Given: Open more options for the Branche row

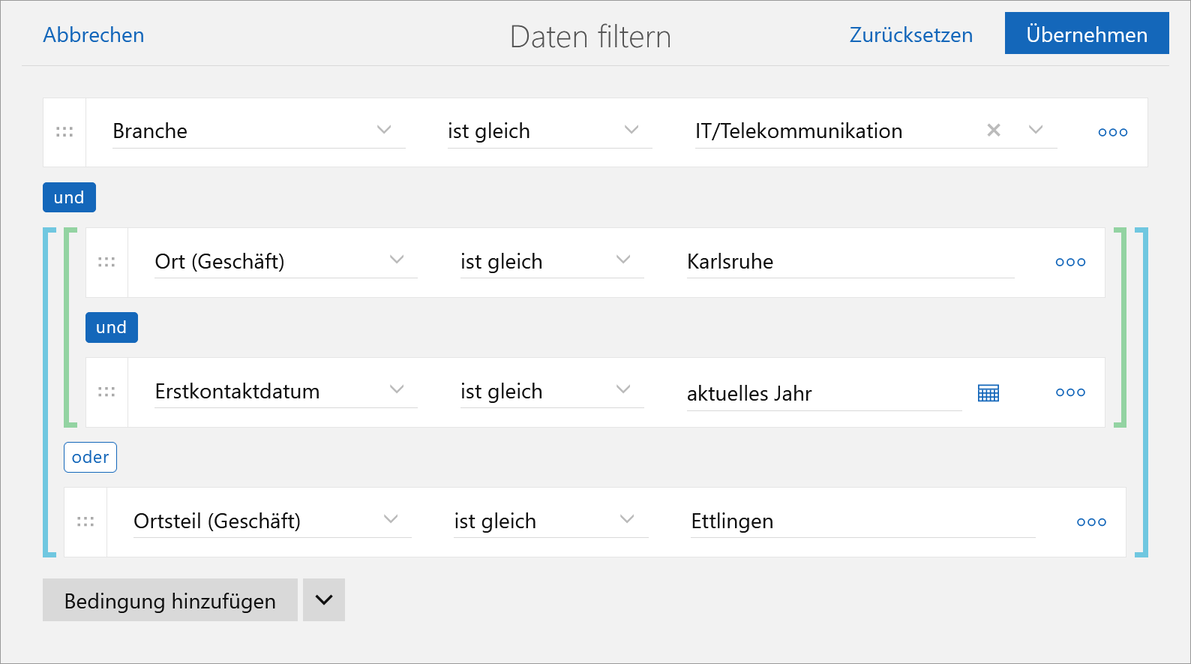Looking at the screenshot, I should pyautogui.click(x=1112, y=131).
